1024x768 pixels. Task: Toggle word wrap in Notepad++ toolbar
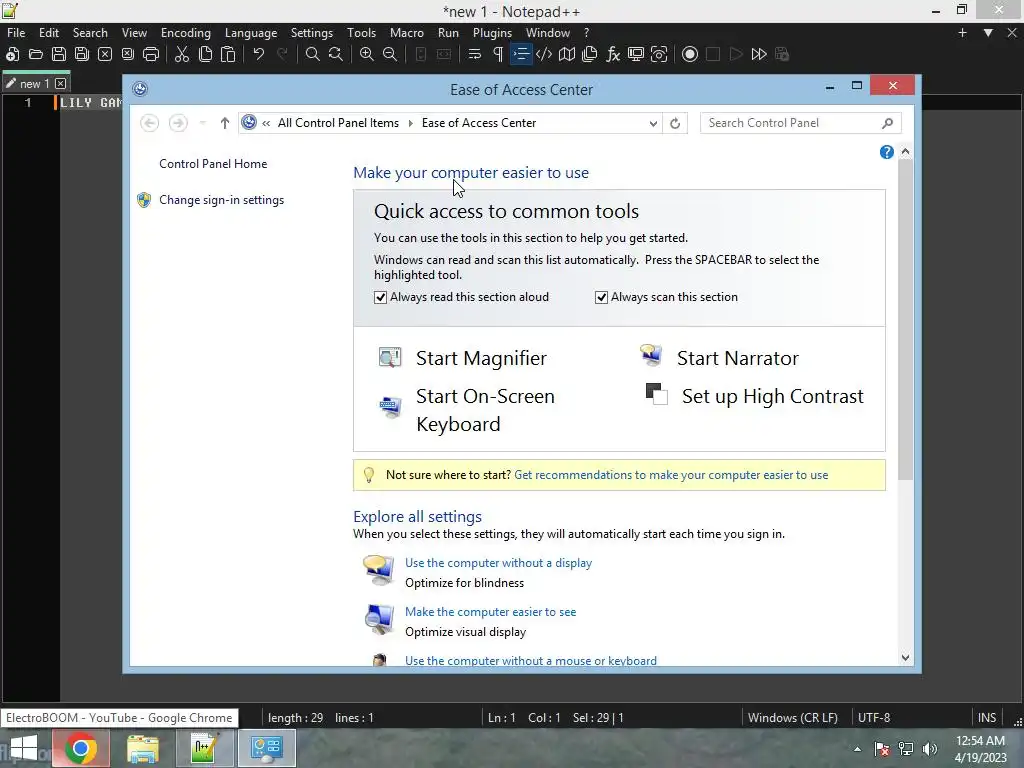475,54
